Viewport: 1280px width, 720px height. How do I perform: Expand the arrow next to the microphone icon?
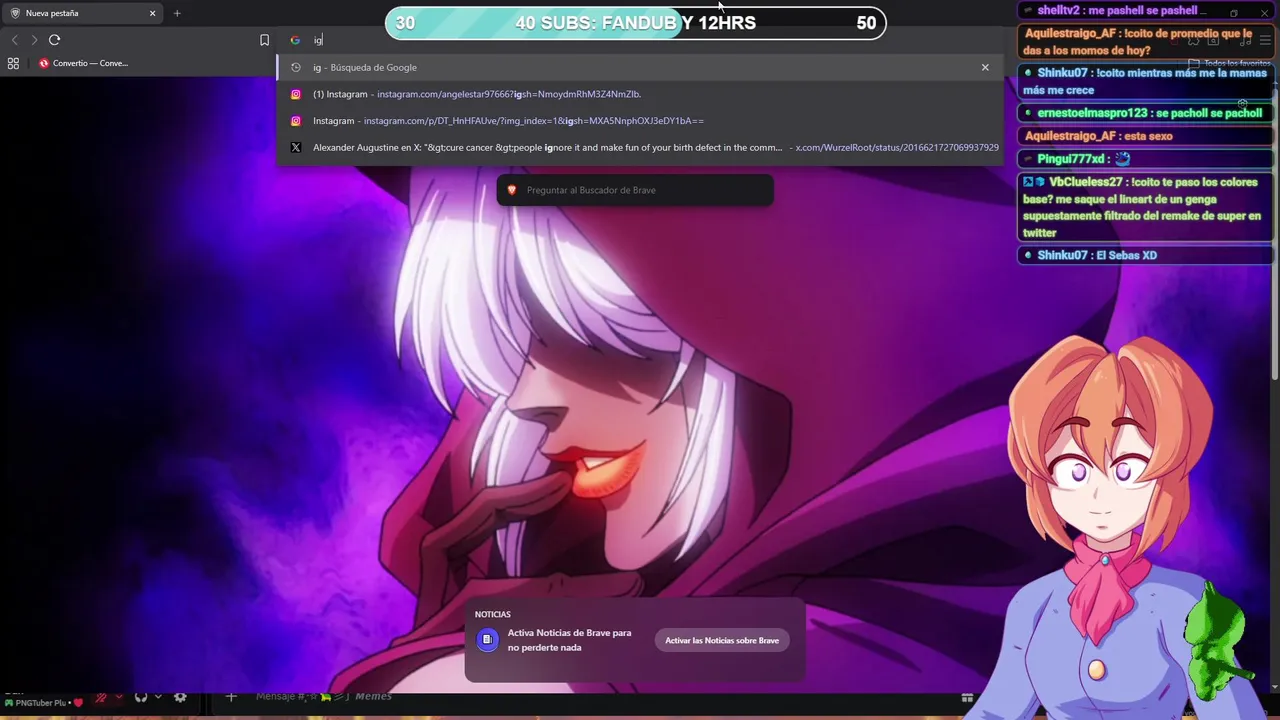point(119,697)
